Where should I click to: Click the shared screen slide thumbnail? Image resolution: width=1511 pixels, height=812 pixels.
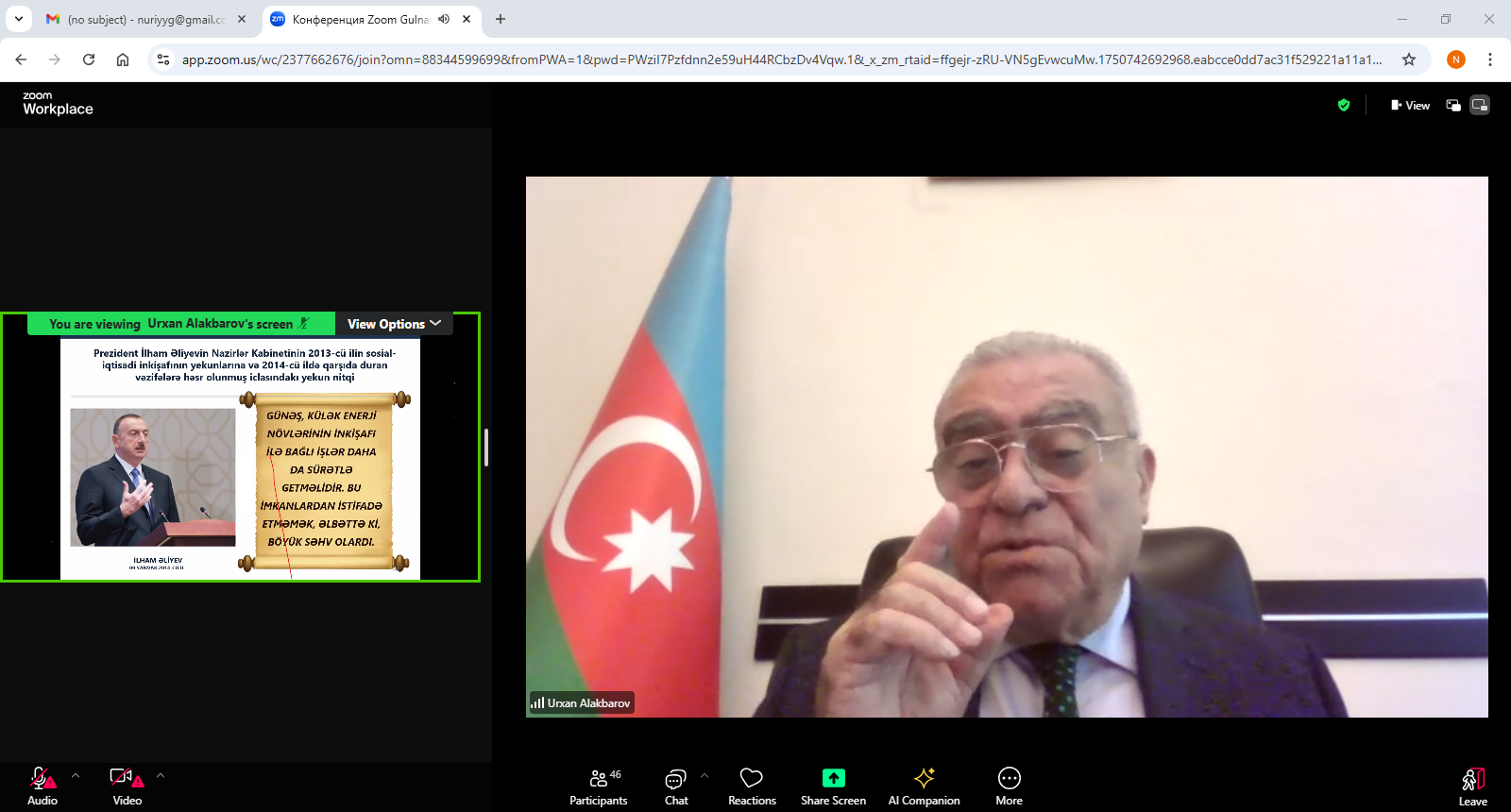click(240, 458)
